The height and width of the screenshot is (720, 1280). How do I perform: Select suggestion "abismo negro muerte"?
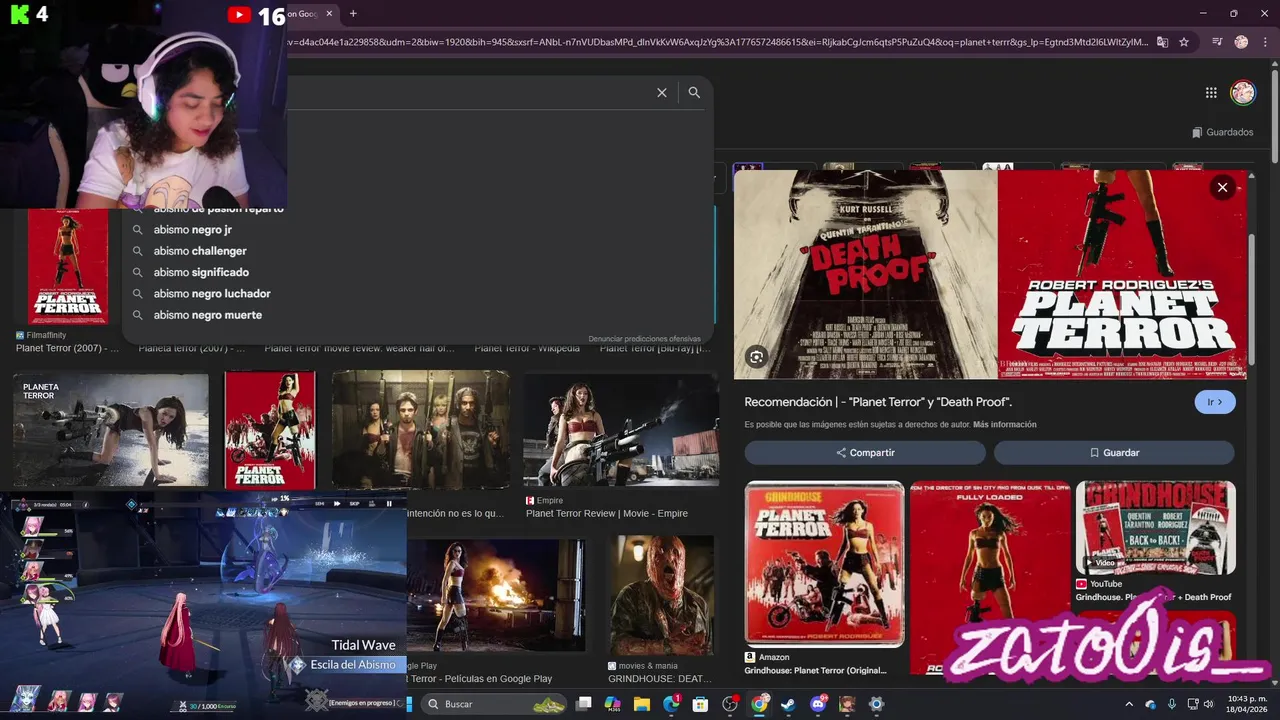coord(208,315)
